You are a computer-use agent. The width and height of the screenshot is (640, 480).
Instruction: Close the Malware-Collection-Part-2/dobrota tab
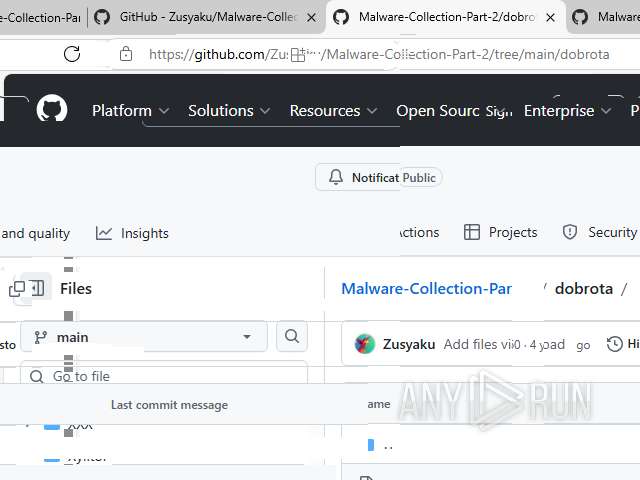551,18
